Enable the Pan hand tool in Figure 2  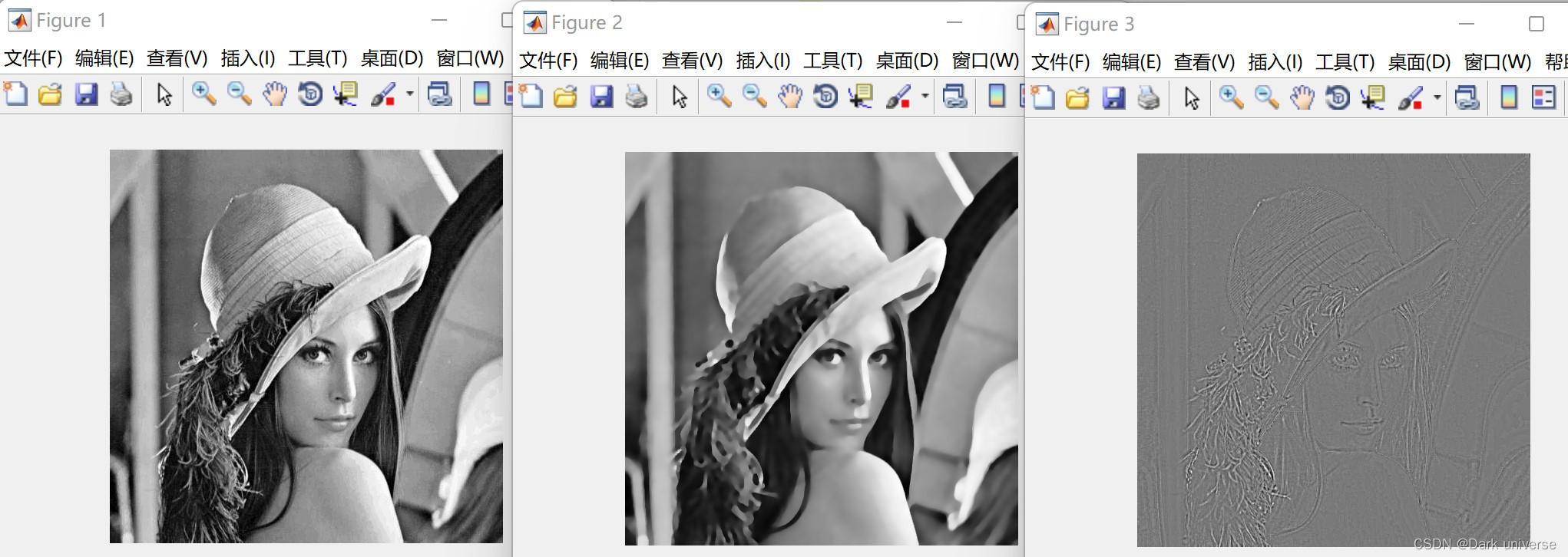point(789,97)
